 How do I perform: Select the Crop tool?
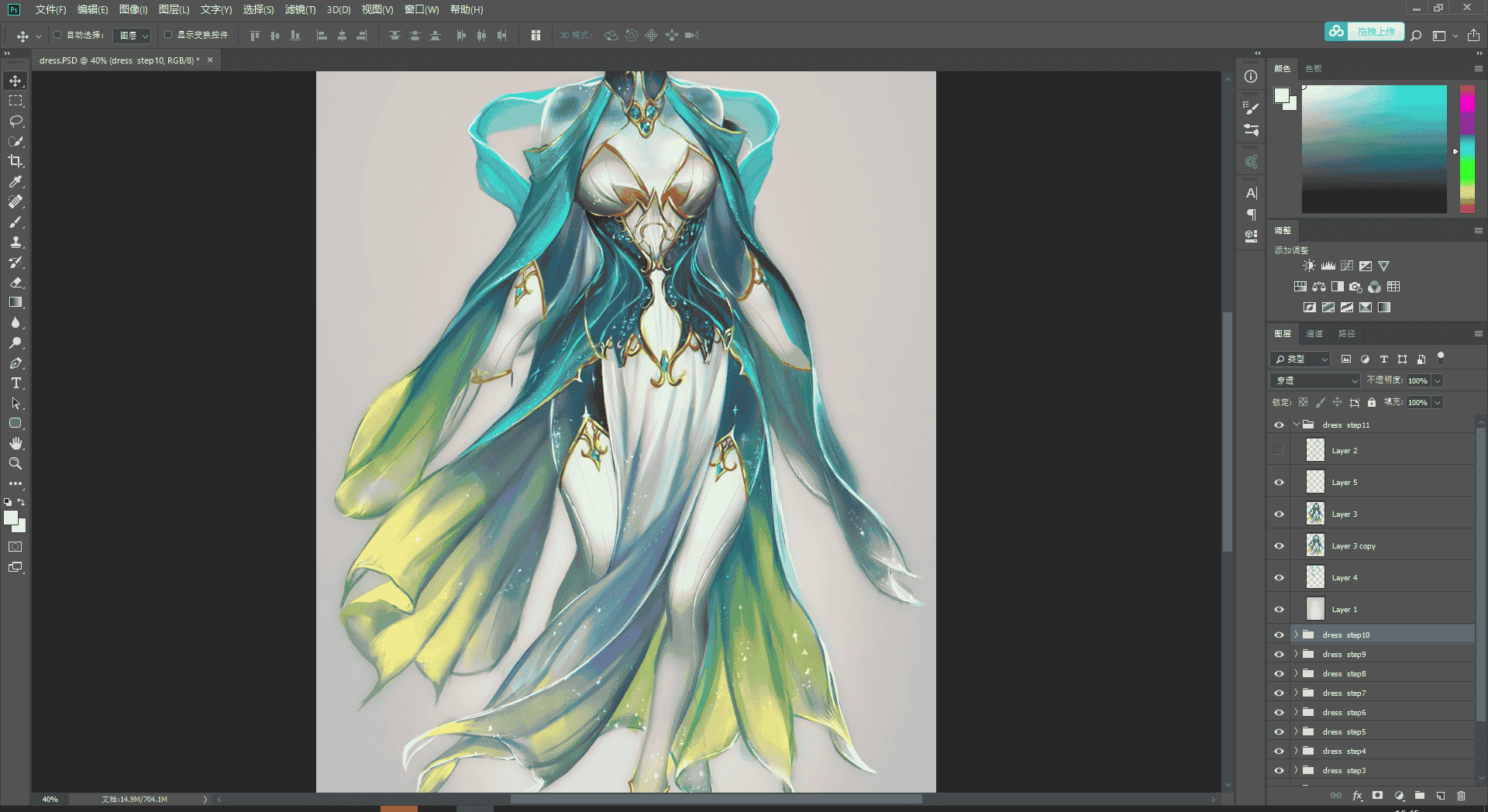click(15, 161)
